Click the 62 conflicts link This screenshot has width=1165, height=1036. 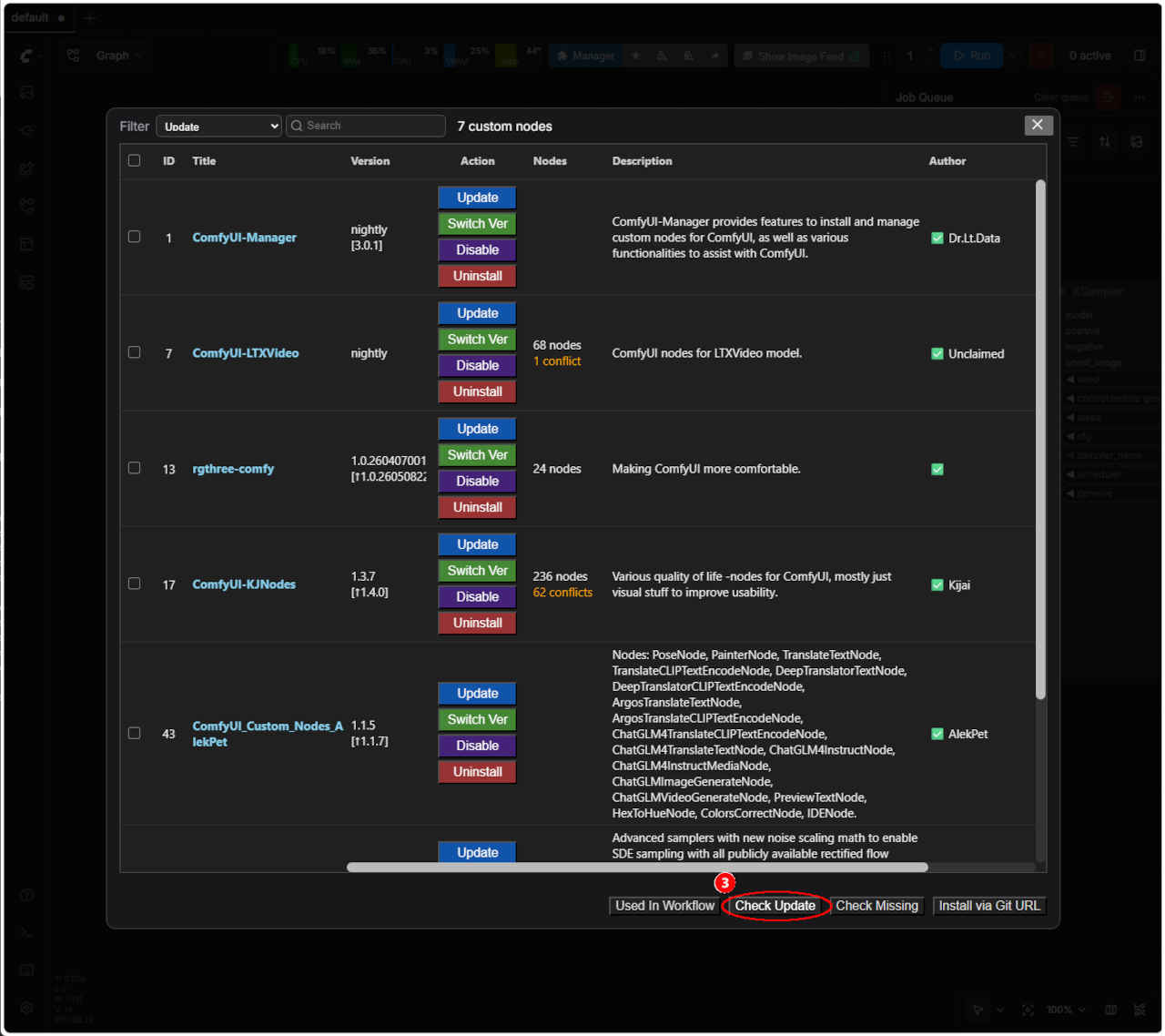tap(562, 593)
